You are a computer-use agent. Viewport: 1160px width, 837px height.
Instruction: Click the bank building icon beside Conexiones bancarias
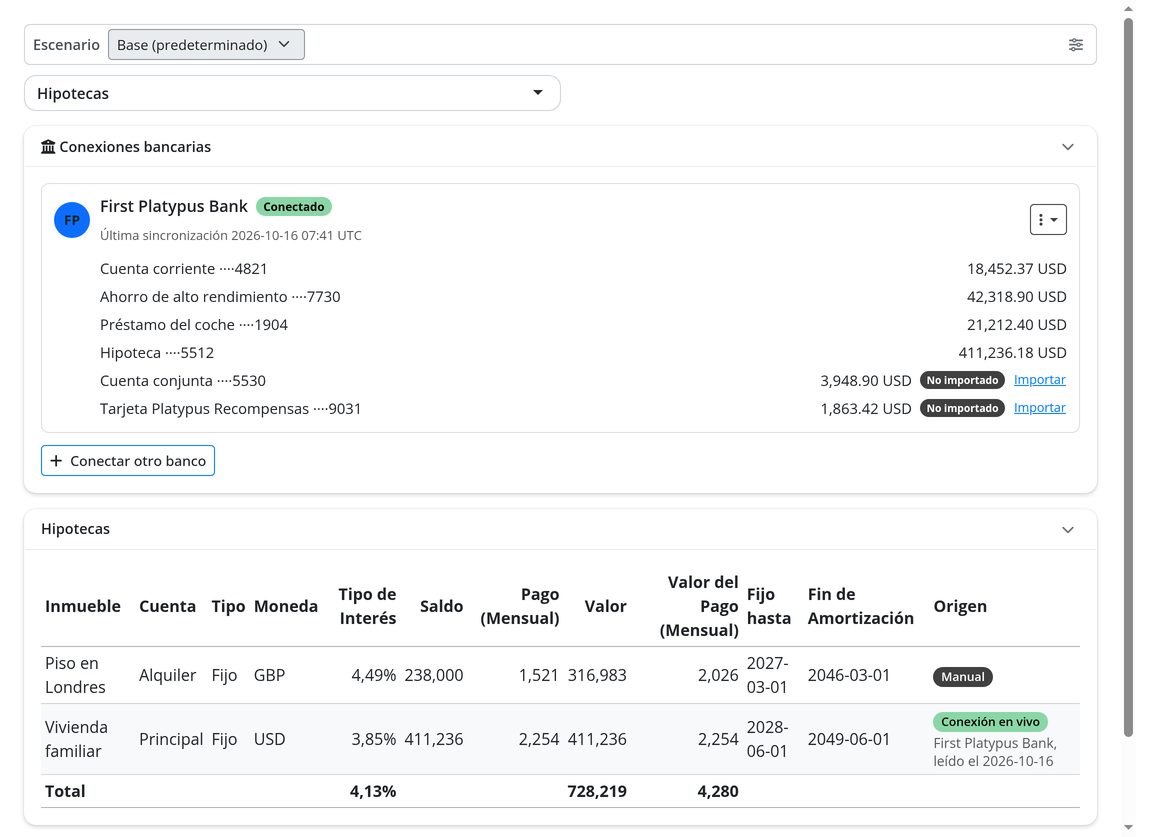[48, 147]
